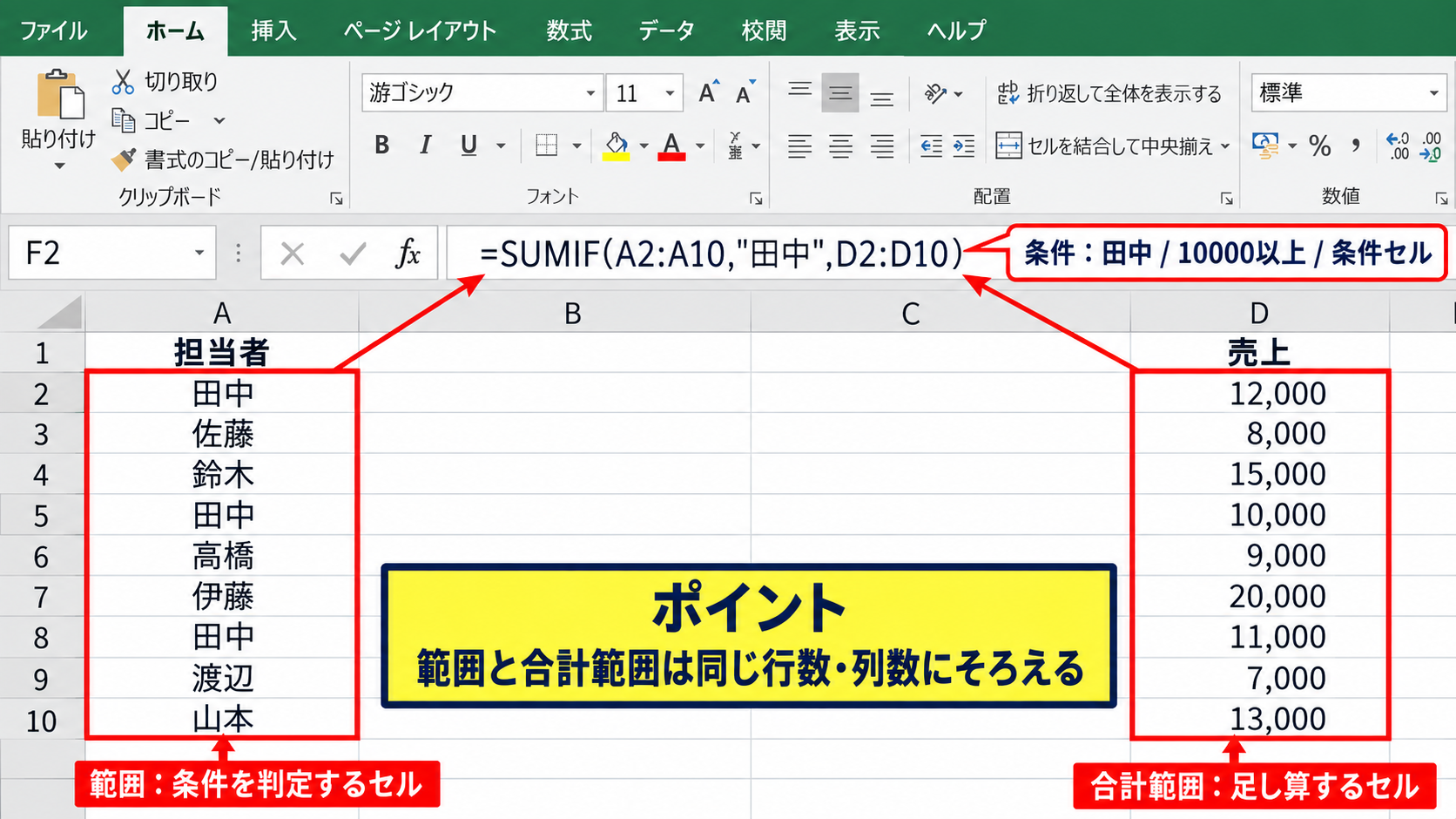Click formula bar with SUMIF formula

723,254
